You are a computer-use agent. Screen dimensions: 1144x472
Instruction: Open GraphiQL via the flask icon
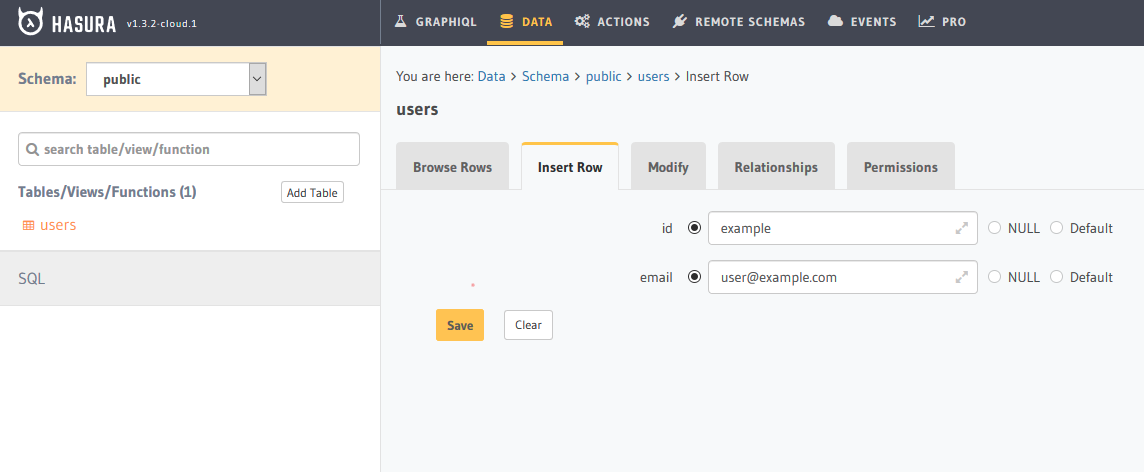[x=400, y=22]
